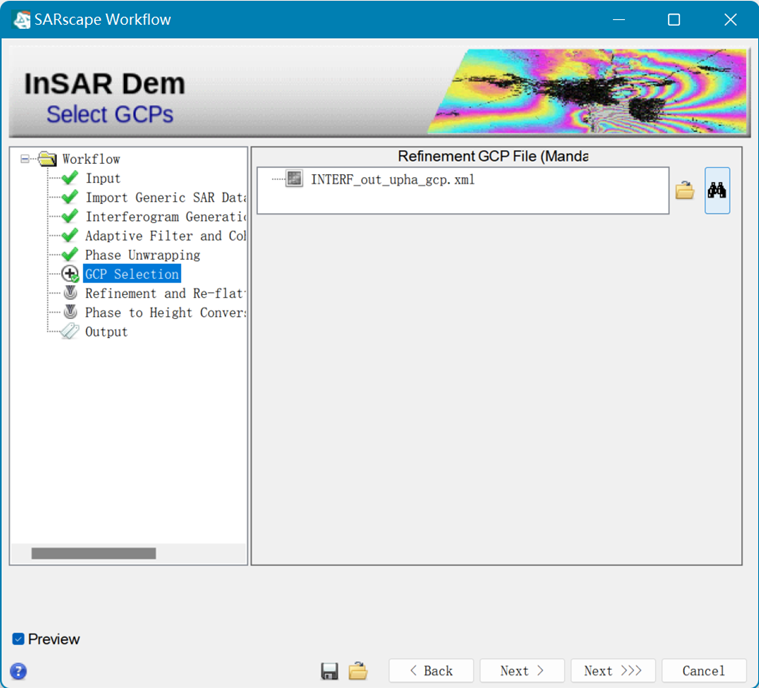Click the Next >>> button
Image resolution: width=759 pixels, height=688 pixels.
pyautogui.click(x=613, y=671)
